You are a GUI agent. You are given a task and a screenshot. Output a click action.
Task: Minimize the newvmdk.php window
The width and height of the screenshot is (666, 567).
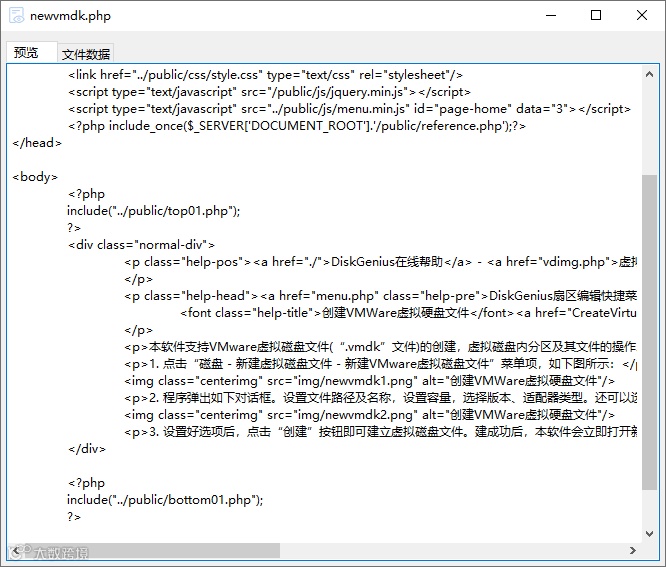click(551, 16)
